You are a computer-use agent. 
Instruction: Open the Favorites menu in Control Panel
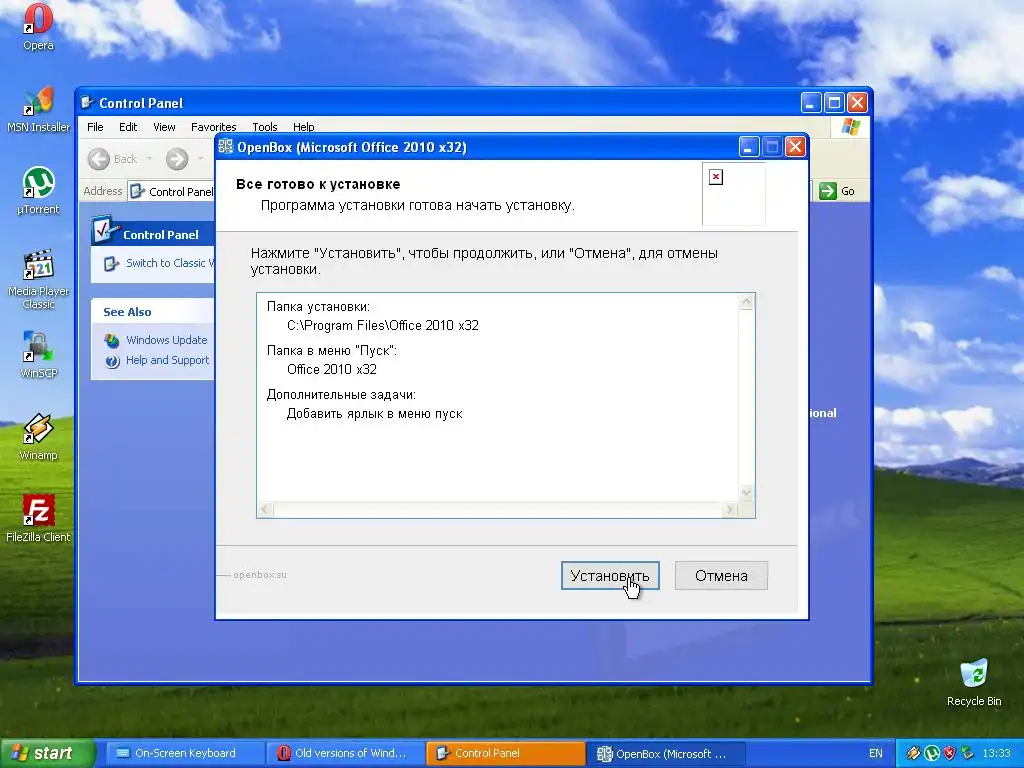point(214,127)
